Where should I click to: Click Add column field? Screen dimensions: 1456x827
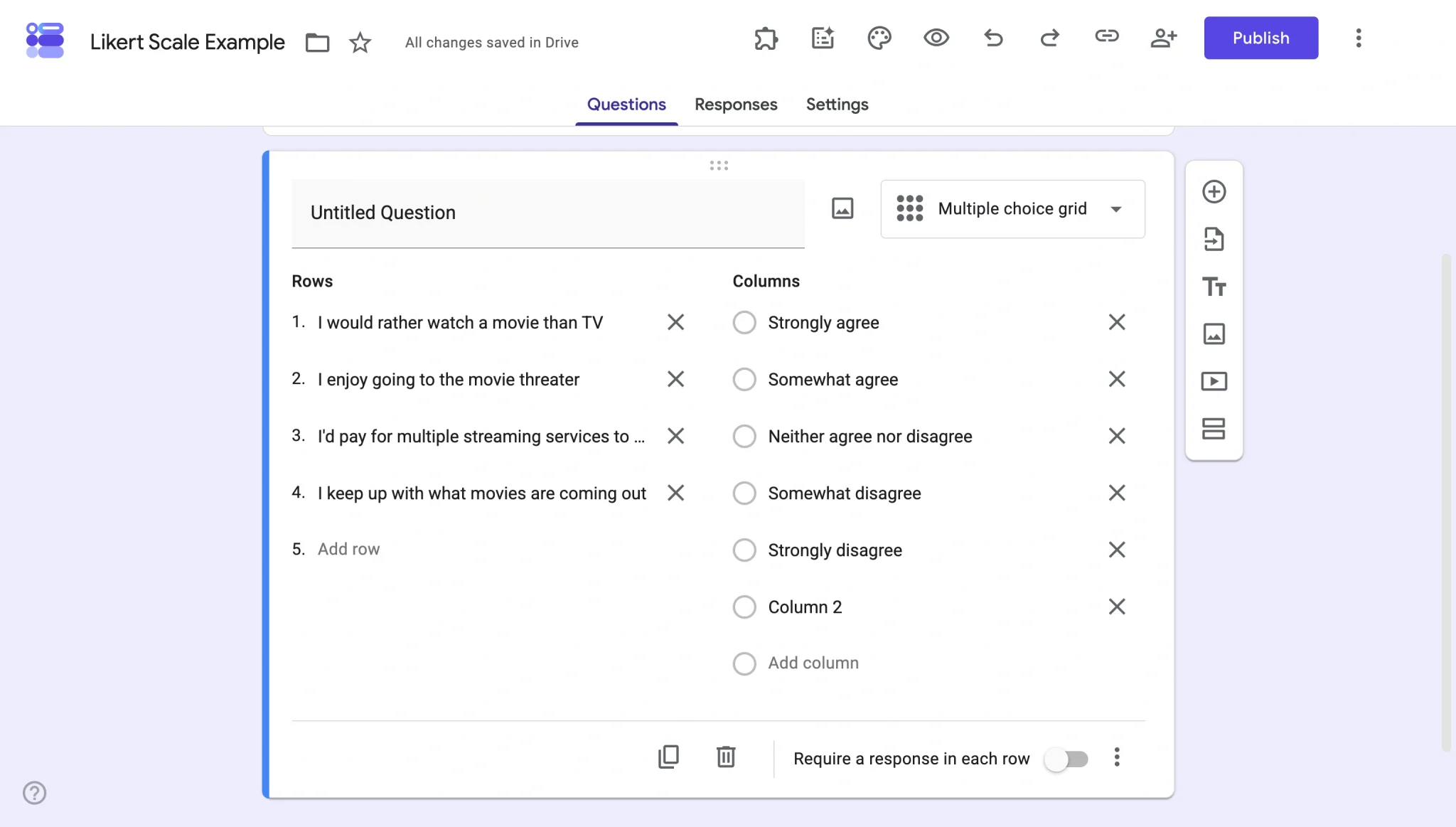pos(813,663)
